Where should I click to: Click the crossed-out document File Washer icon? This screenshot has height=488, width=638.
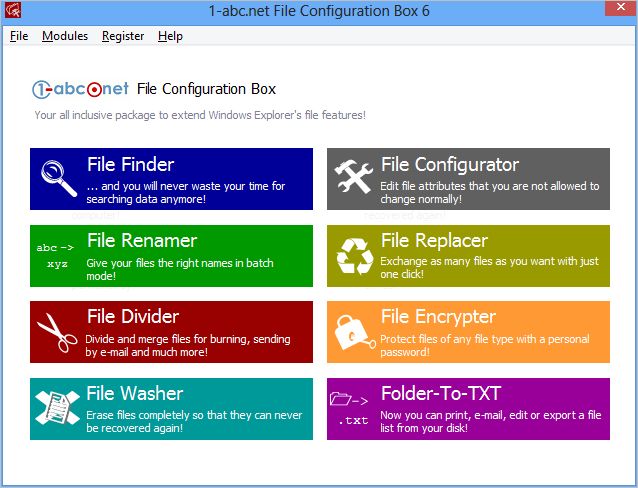(57, 408)
